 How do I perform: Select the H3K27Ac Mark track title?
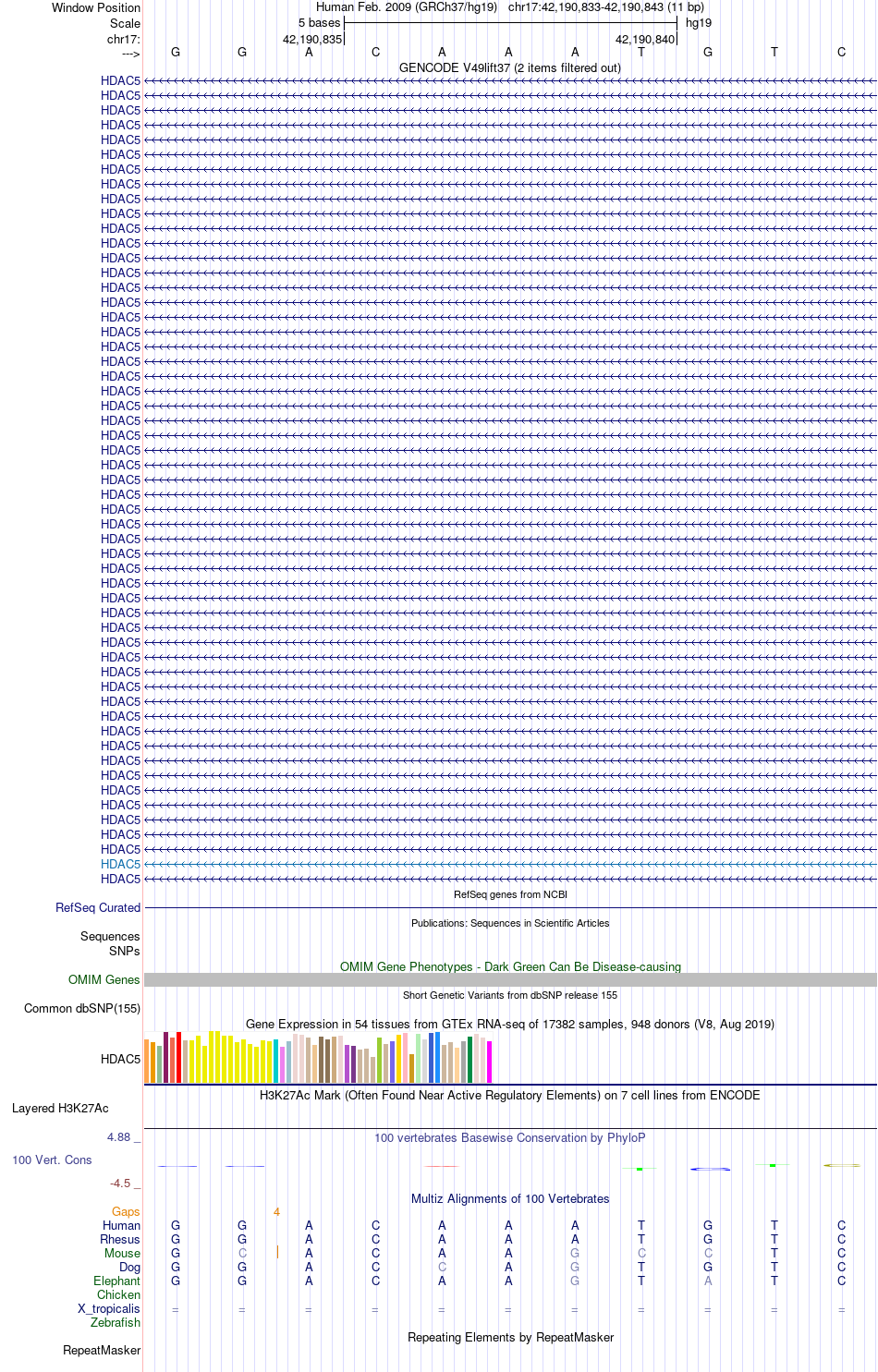pyautogui.click(x=510, y=1096)
